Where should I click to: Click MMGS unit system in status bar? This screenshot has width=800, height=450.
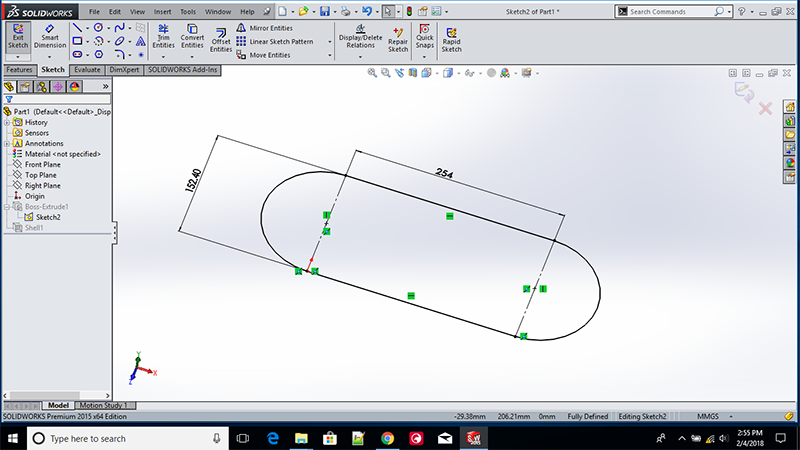[707, 416]
